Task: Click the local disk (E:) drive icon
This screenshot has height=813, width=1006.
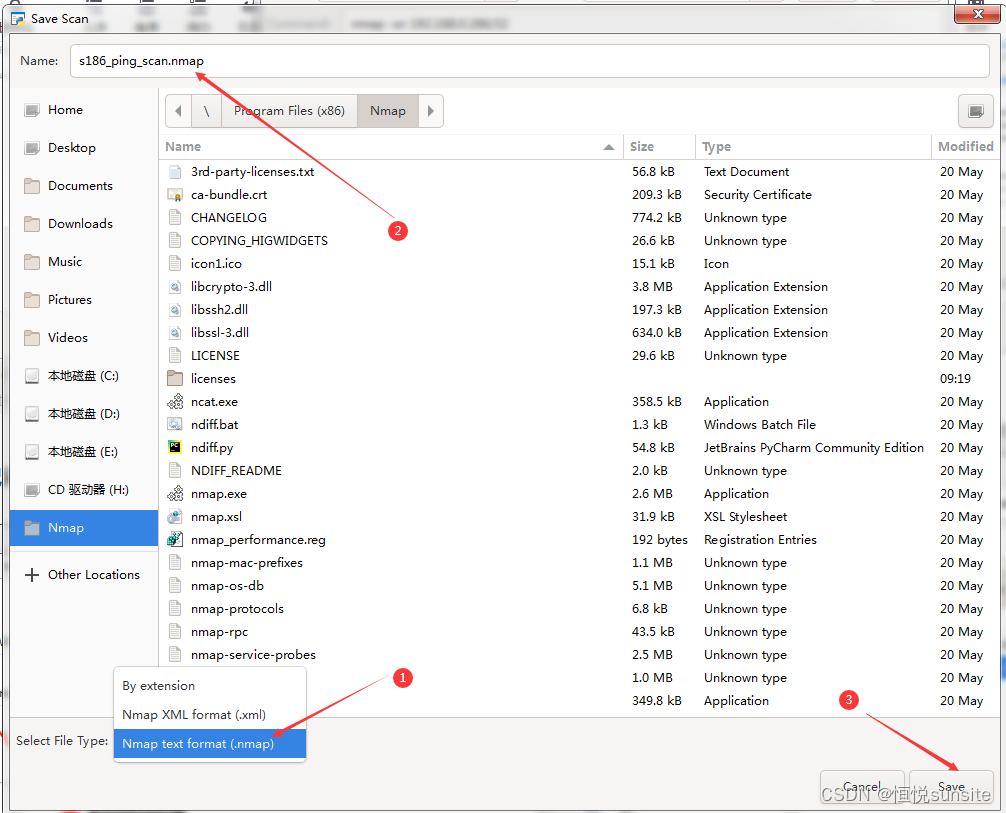Action: coord(31,452)
